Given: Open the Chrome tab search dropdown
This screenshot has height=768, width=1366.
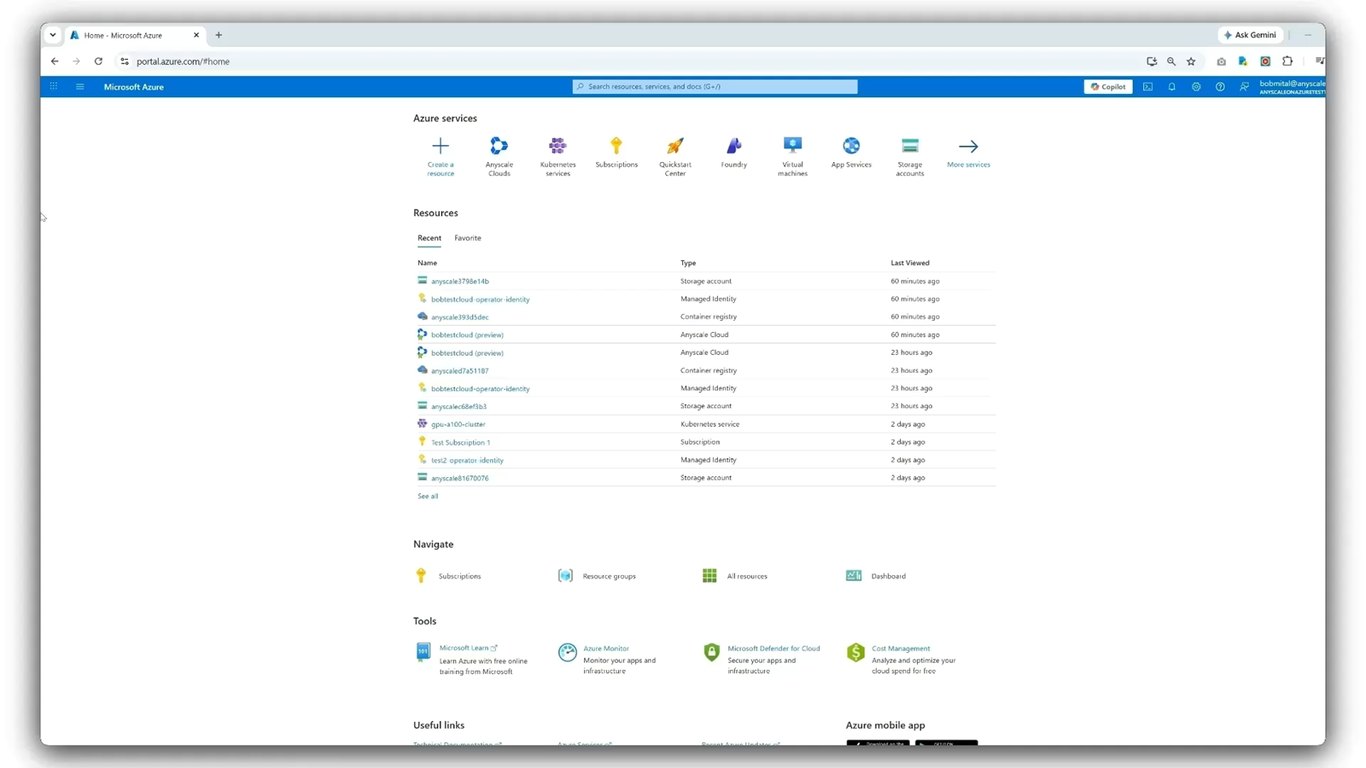Looking at the screenshot, I should coord(53,35).
